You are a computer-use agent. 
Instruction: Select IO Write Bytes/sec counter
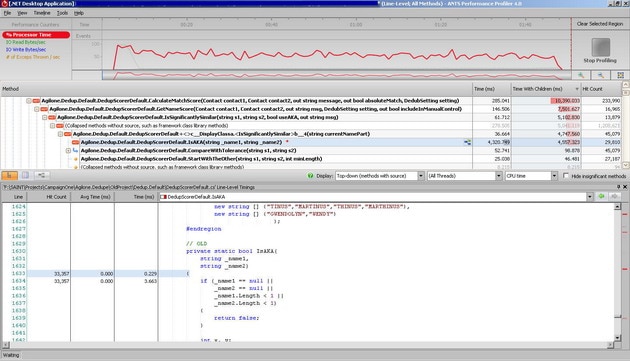click(x=26, y=49)
